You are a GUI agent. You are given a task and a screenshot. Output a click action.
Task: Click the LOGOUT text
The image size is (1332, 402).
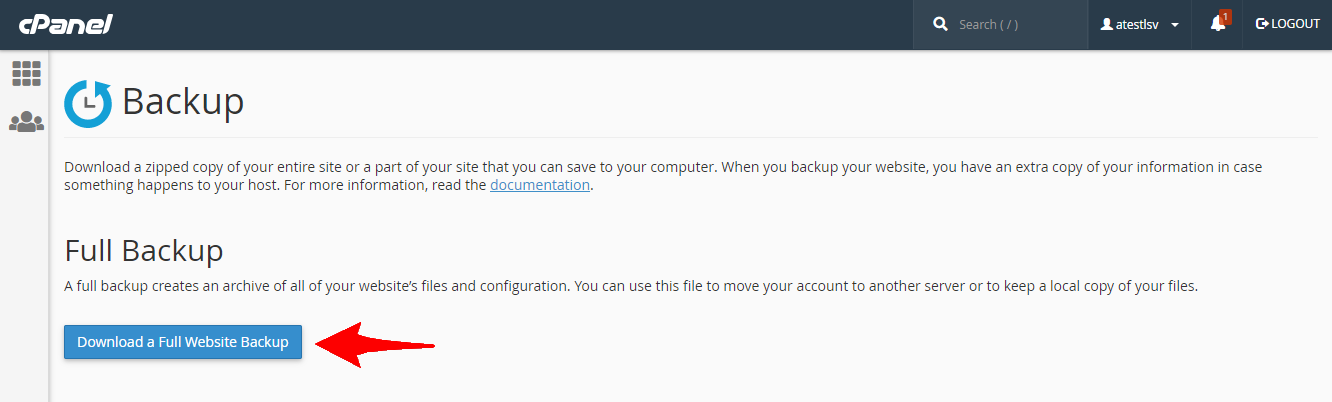1296,24
